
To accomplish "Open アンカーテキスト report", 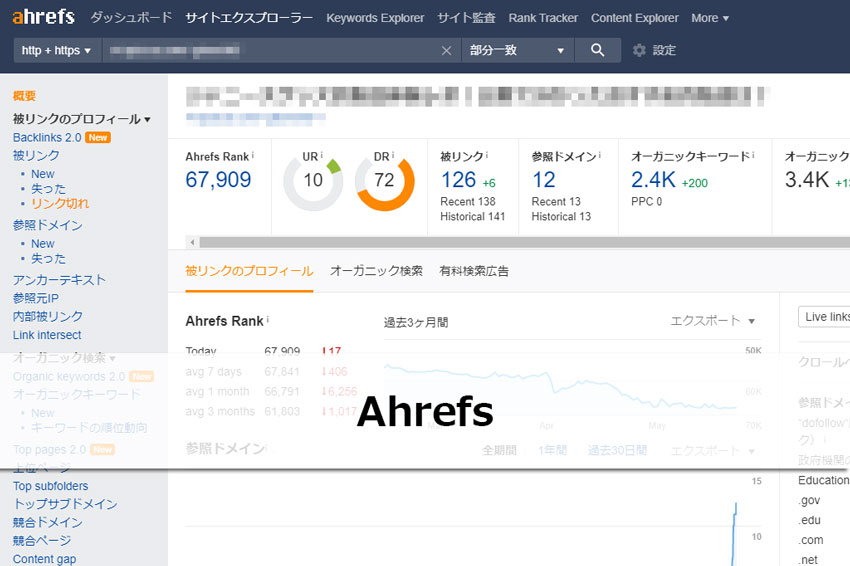I will [x=59, y=280].
